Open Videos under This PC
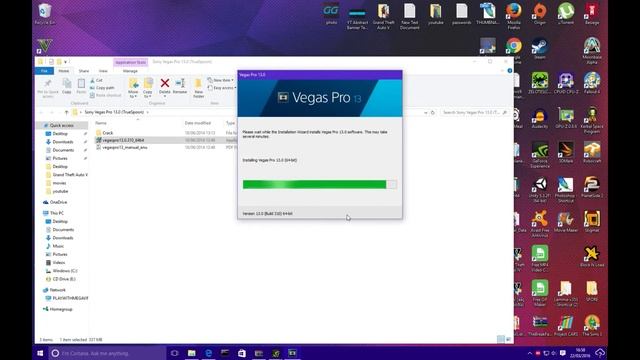 pos(56,262)
